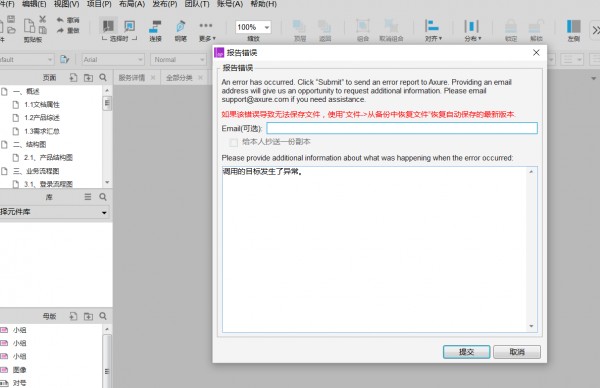Open the 视图(V) menu
The width and height of the screenshot is (600, 388).
[x=66, y=4]
